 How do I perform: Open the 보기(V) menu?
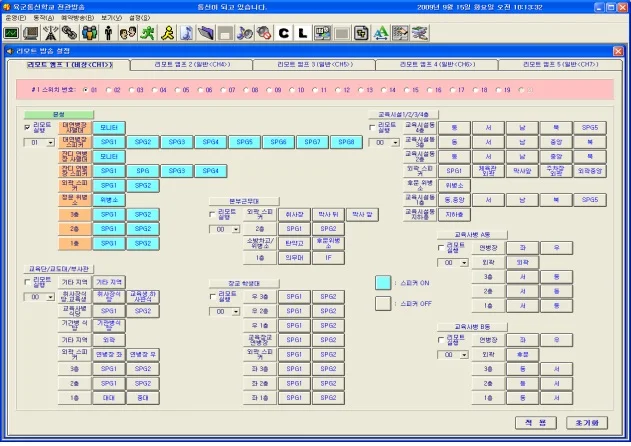point(111,18)
